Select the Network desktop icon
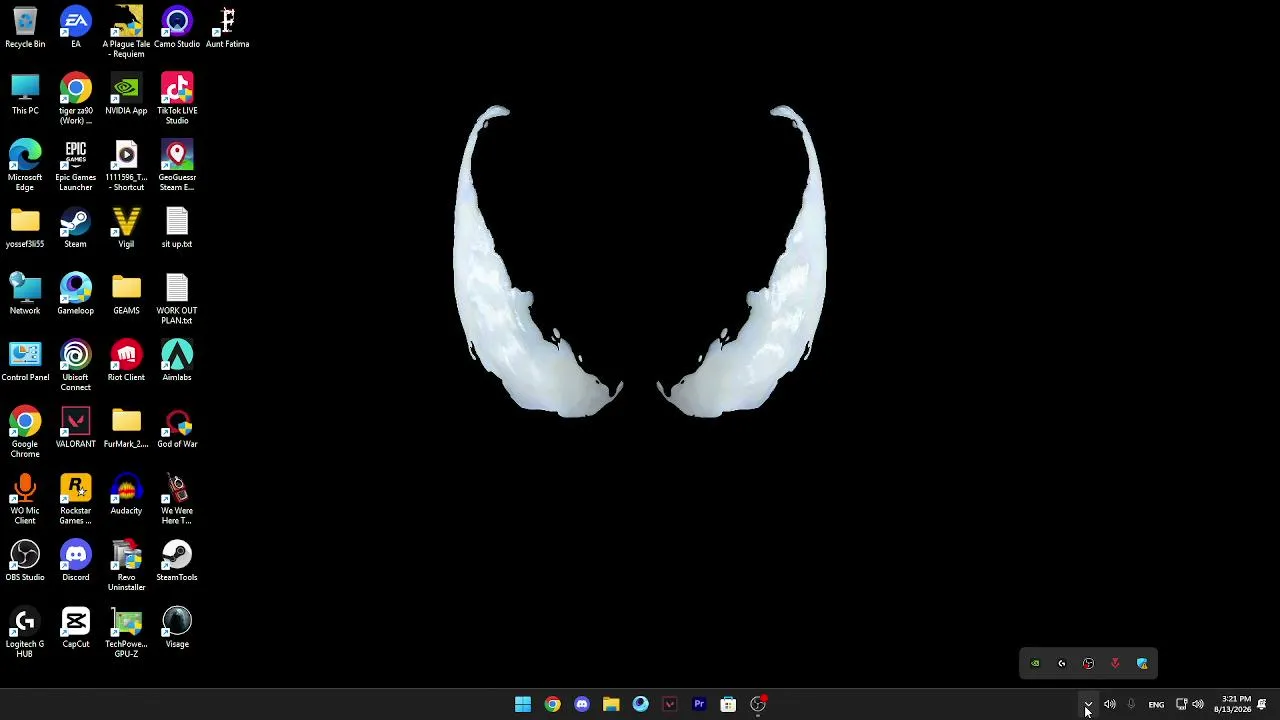Viewport: 1280px width, 720px height. [x=25, y=295]
